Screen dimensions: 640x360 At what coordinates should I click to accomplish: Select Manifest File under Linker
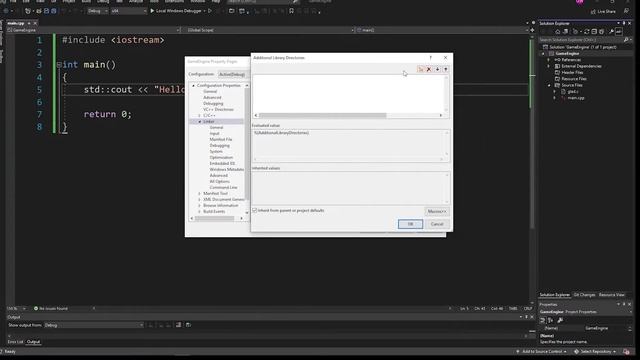221,140
